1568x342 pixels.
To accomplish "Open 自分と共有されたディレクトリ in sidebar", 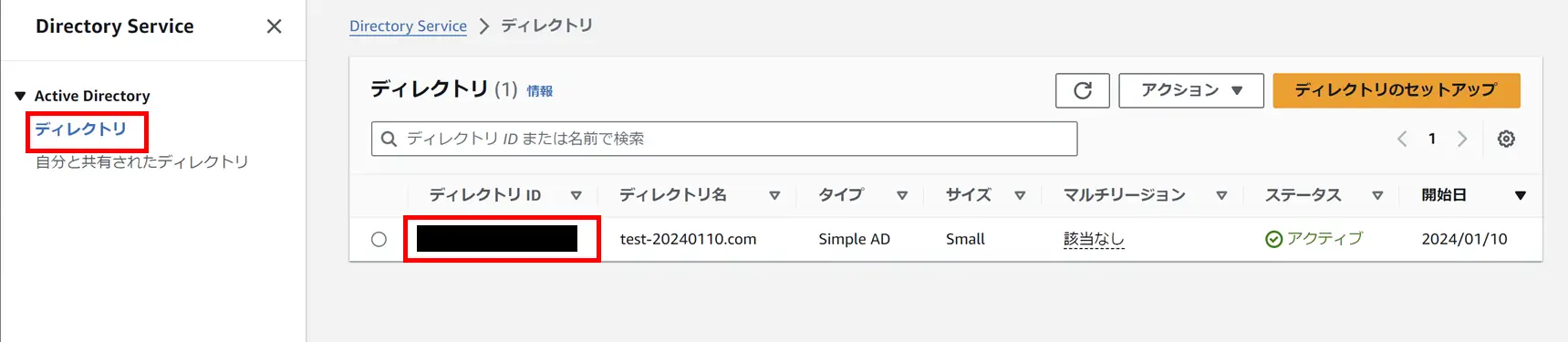I will coord(141,161).
